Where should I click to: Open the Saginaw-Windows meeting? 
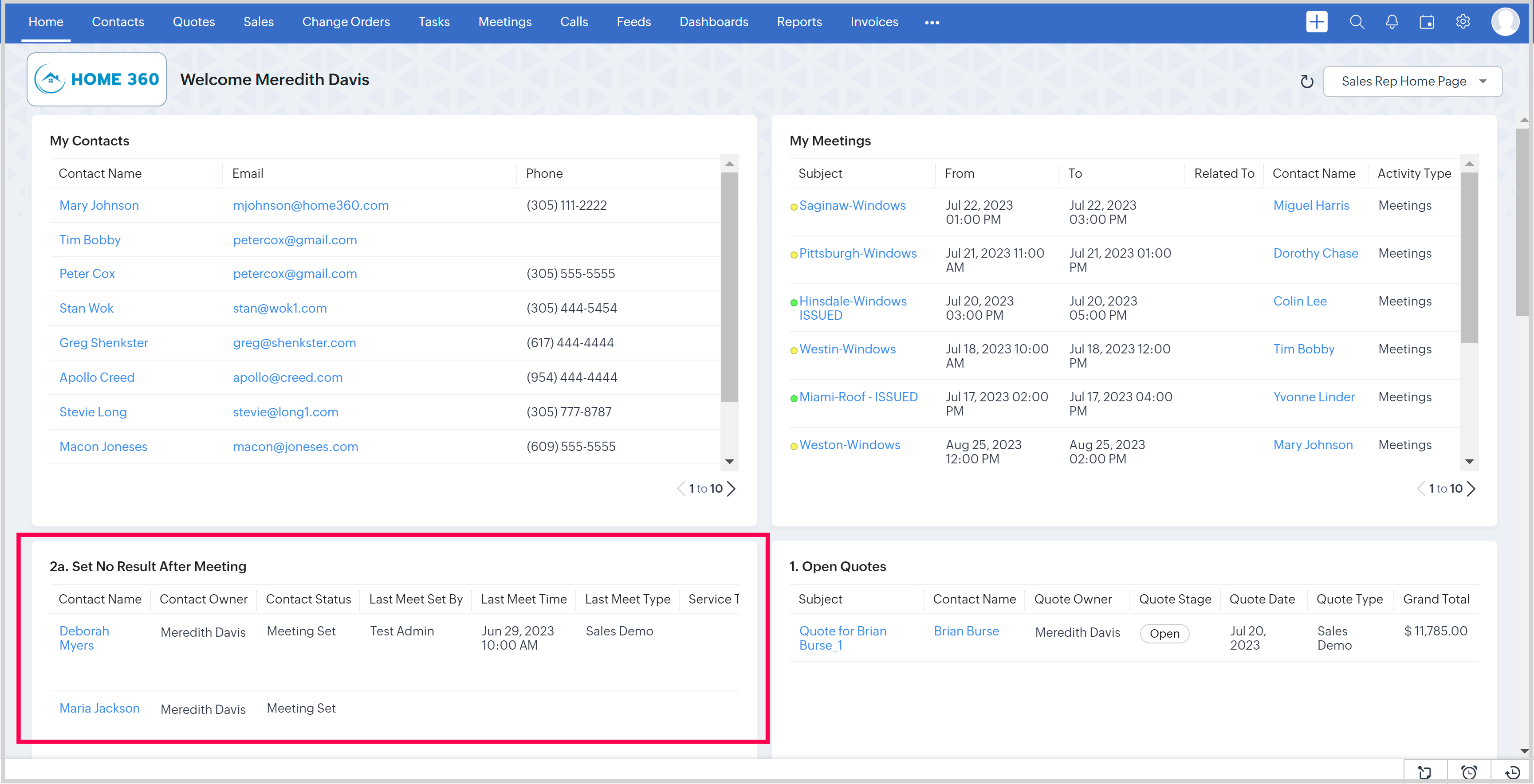pos(852,205)
